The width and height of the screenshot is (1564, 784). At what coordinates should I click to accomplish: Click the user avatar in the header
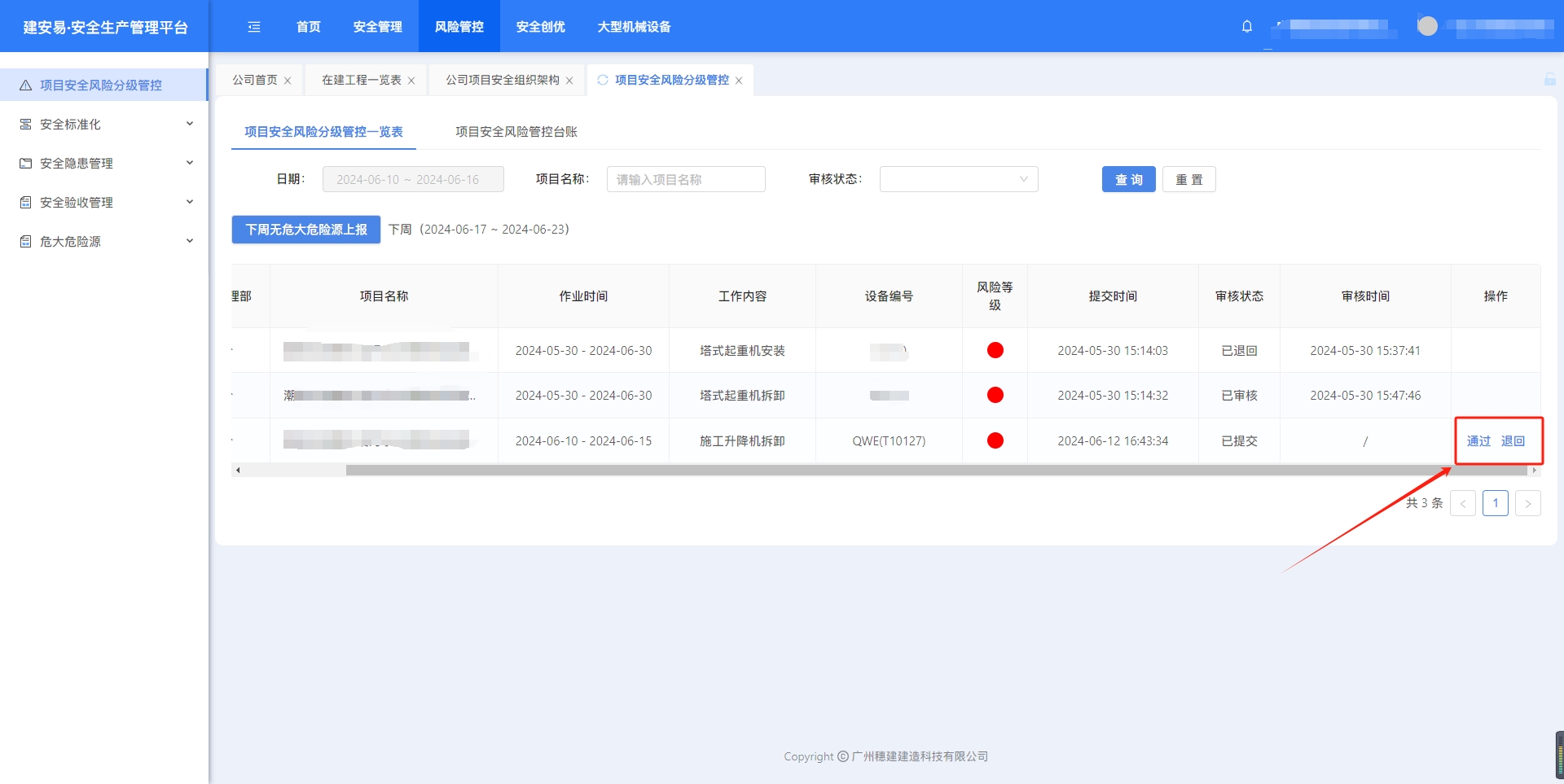point(1427,26)
